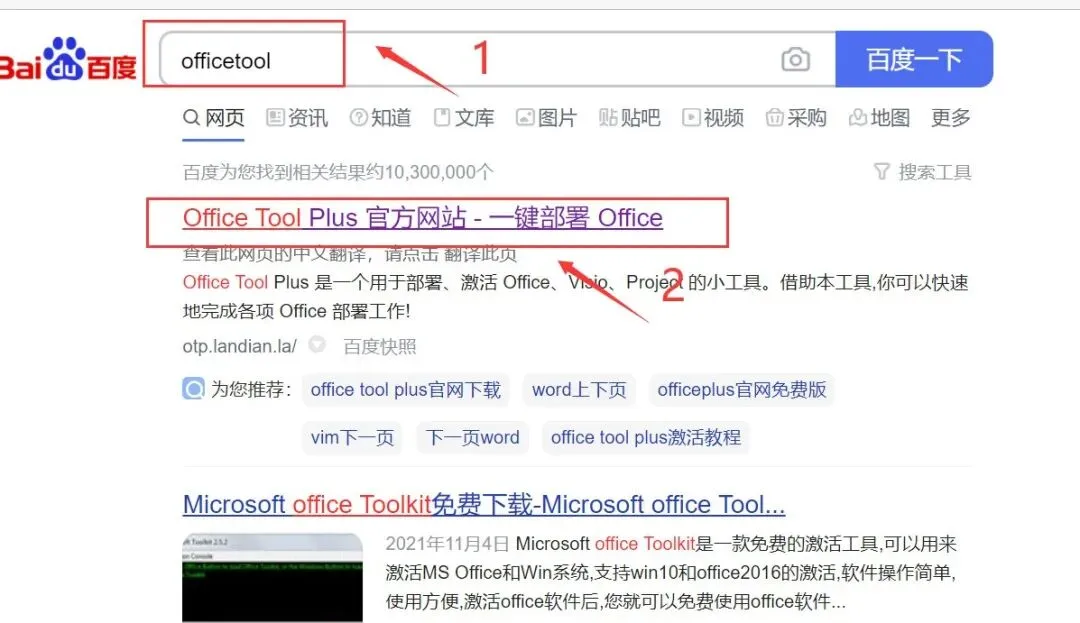1080x623 pixels.
Task: Open camera image search icon
Action: 796,59
